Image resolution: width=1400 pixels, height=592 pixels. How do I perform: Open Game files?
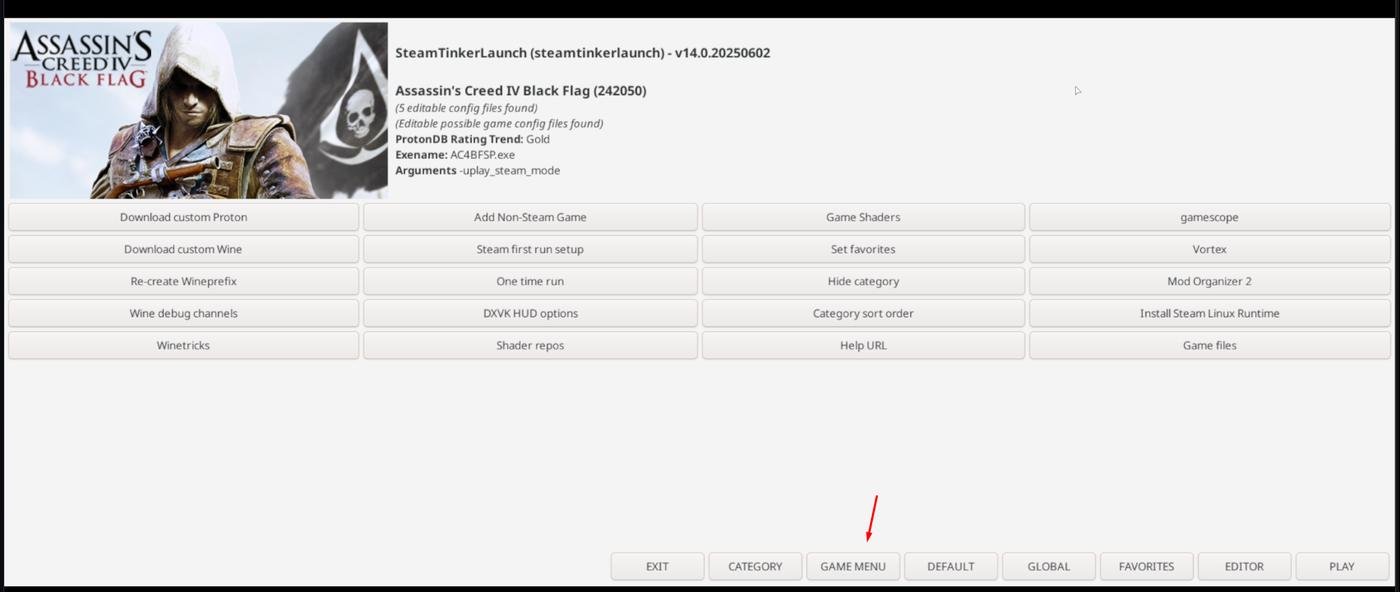(x=1209, y=345)
